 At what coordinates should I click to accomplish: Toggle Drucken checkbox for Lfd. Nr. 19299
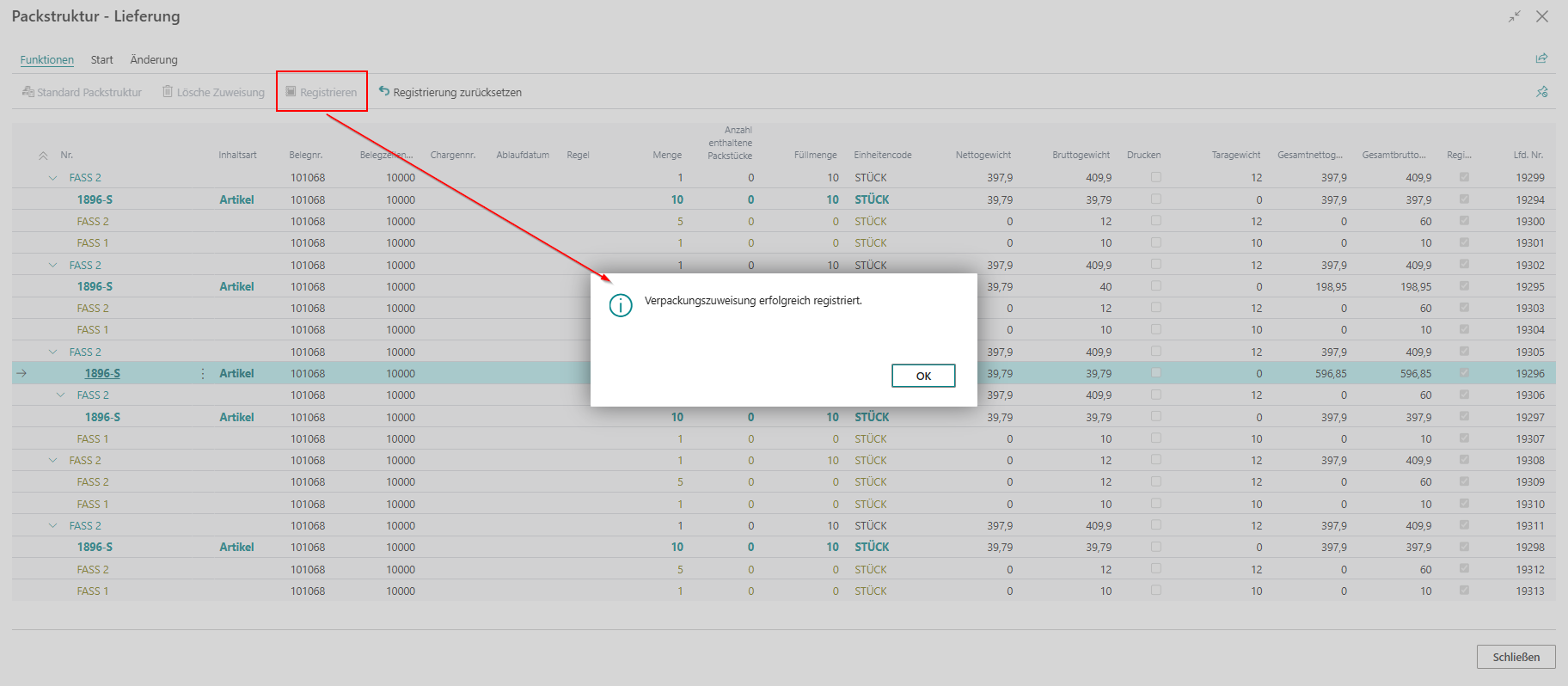point(1155,177)
